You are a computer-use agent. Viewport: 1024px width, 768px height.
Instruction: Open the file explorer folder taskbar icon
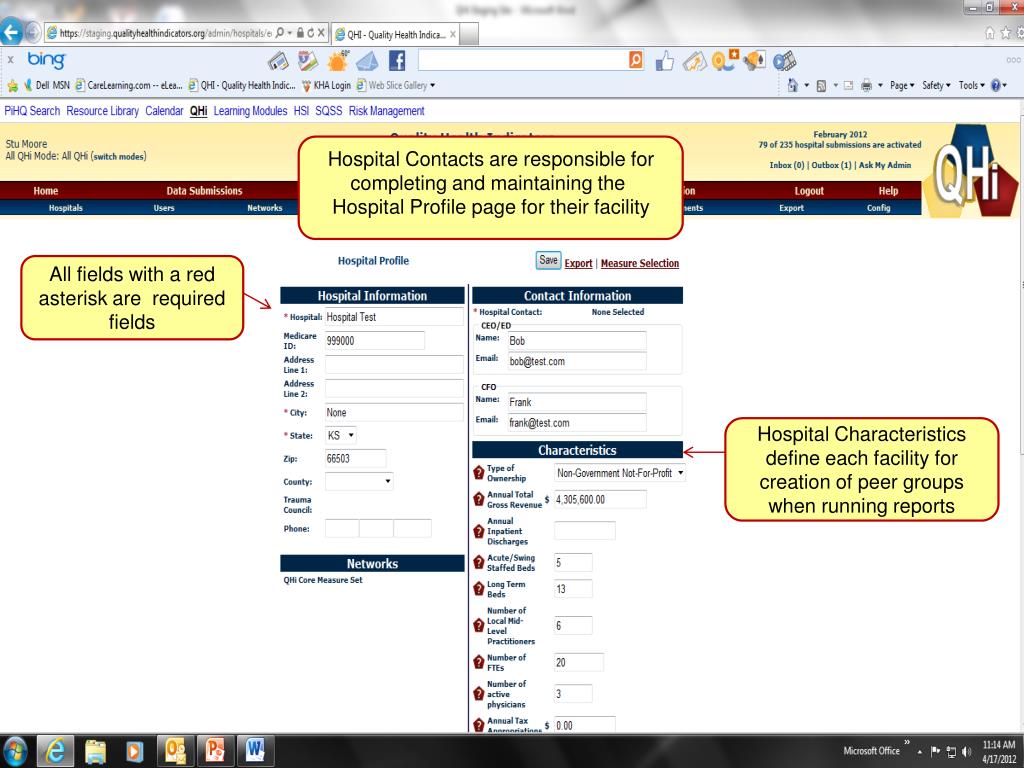(x=95, y=751)
